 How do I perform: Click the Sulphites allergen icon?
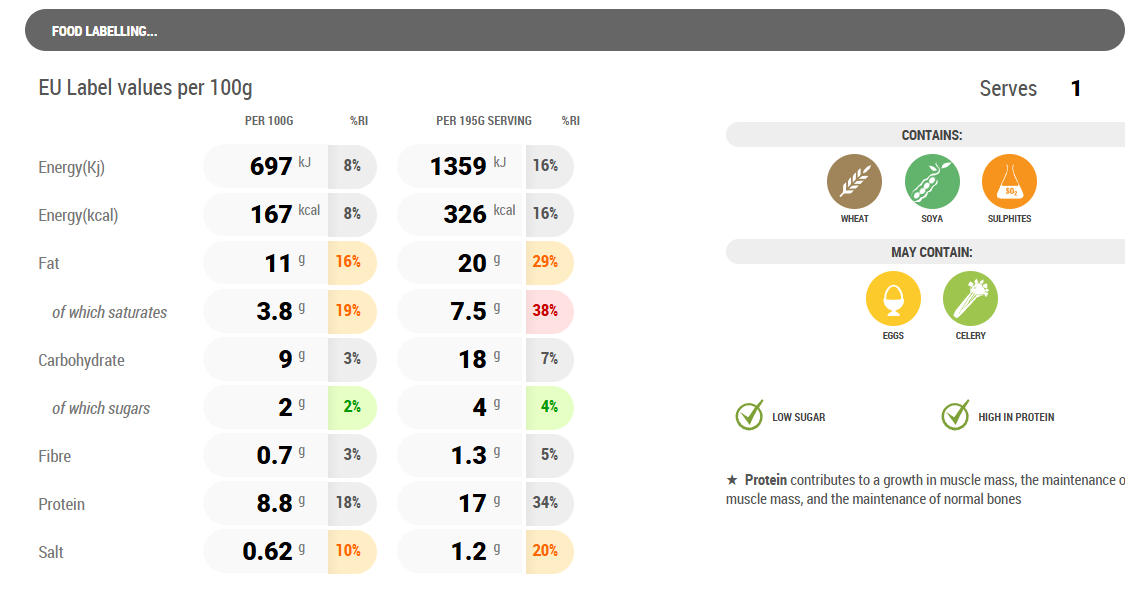click(x=1009, y=183)
